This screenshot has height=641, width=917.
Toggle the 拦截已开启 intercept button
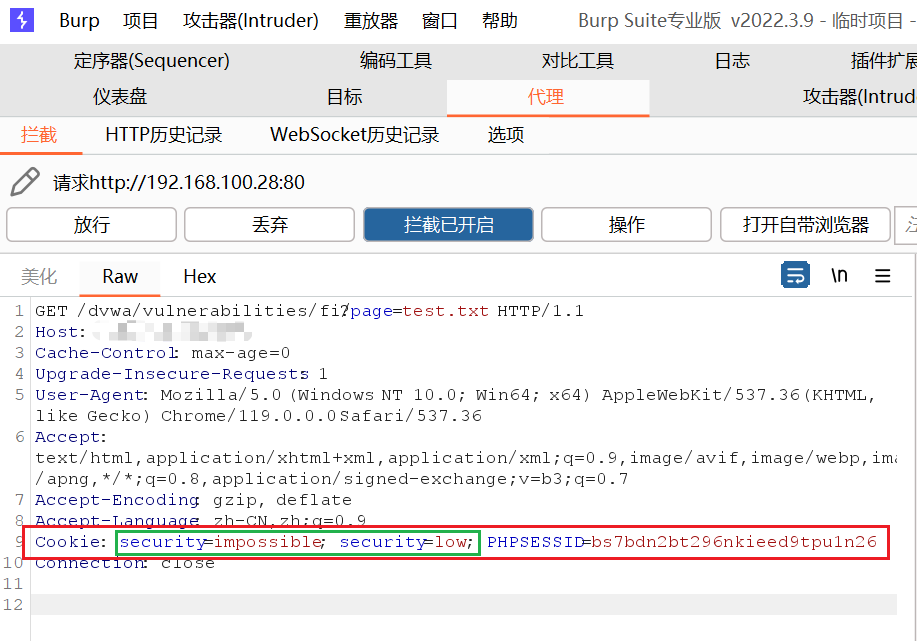449,225
